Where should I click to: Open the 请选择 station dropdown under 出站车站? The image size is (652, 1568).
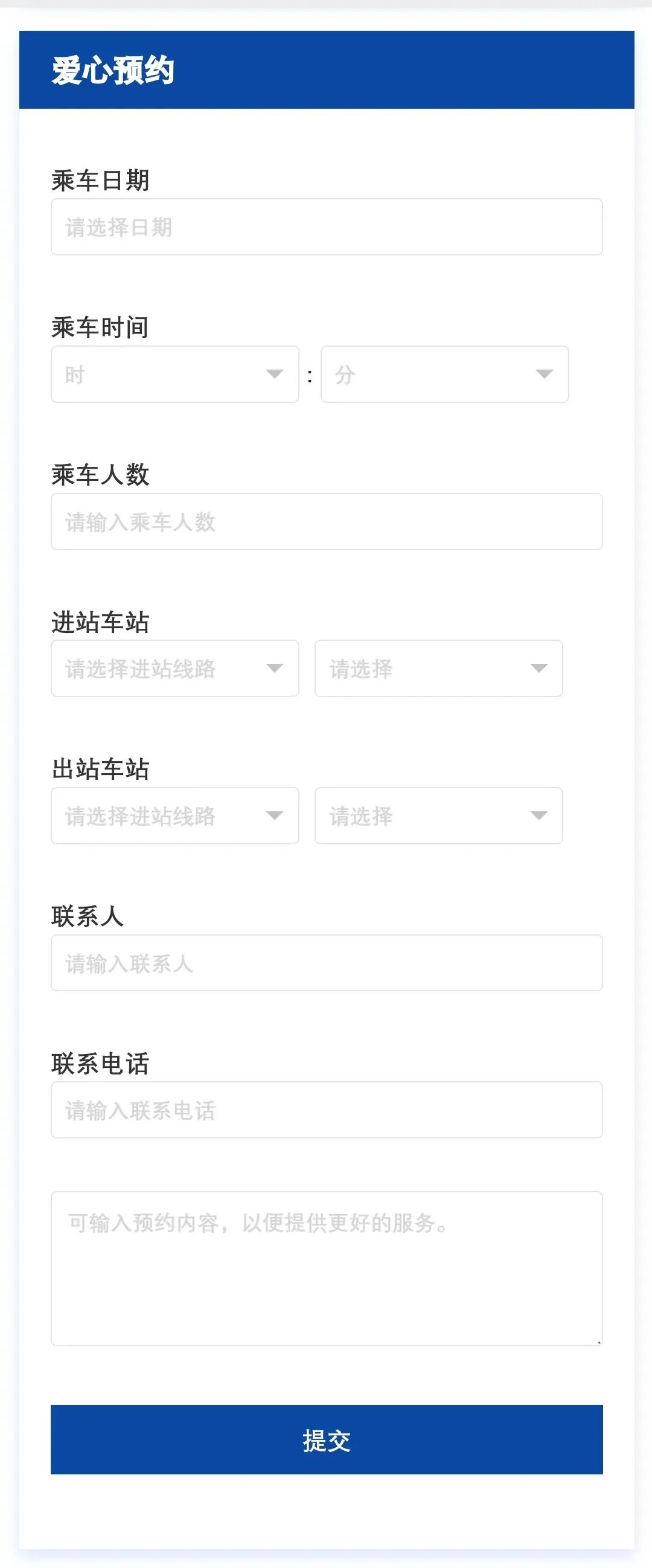[438, 815]
